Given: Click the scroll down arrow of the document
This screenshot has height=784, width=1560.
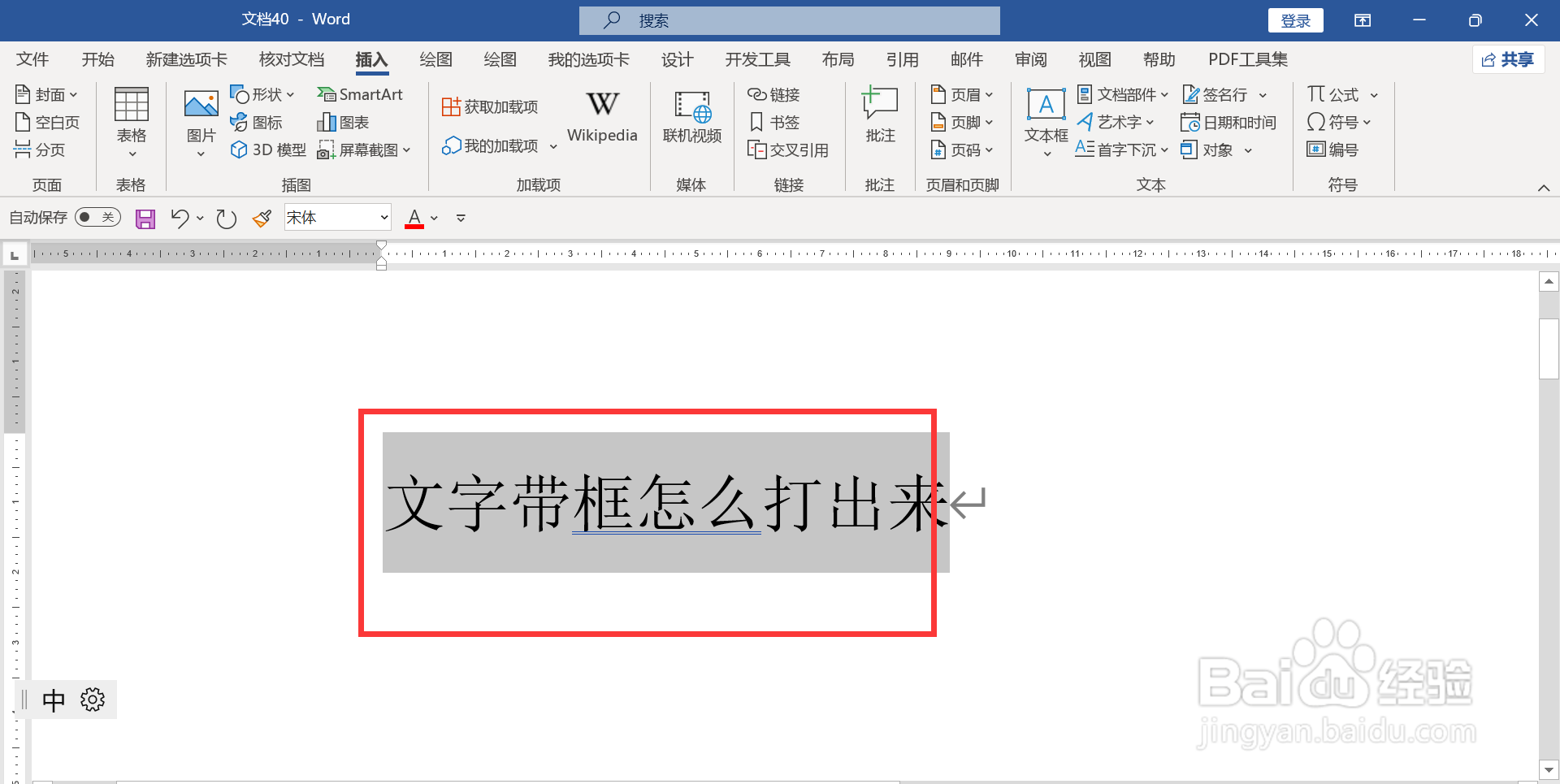Looking at the screenshot, I should pos(1549,769).
